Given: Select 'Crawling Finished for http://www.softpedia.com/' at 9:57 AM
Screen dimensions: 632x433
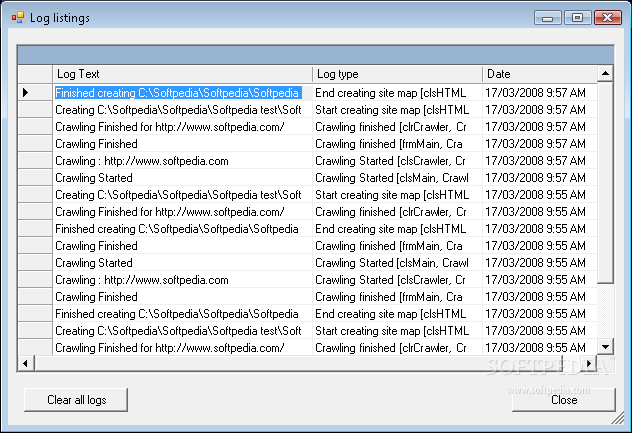Looking at the screenshot, I should [182, 127].
